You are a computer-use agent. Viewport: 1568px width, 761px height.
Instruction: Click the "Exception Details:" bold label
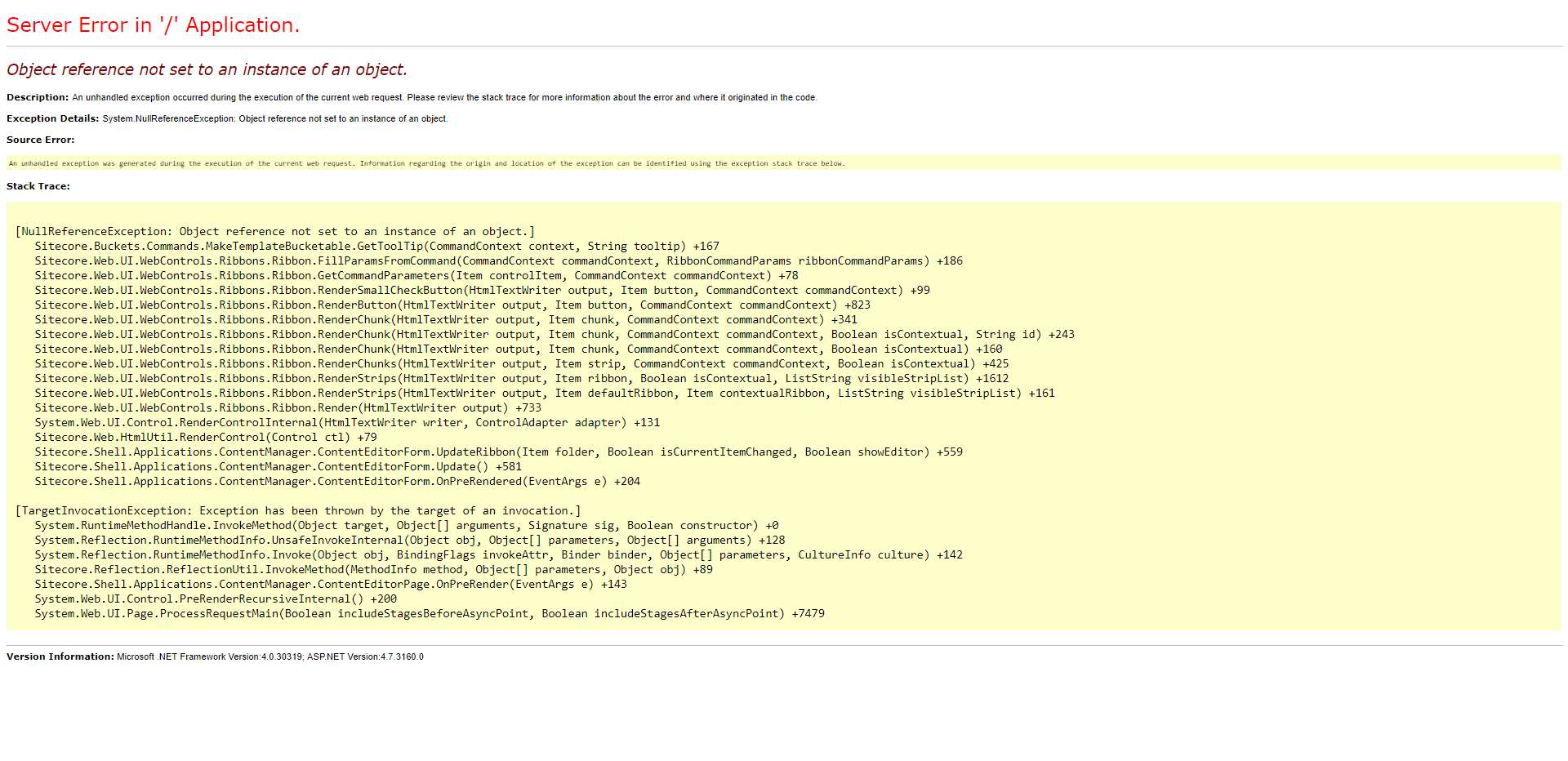click(52, 118)
